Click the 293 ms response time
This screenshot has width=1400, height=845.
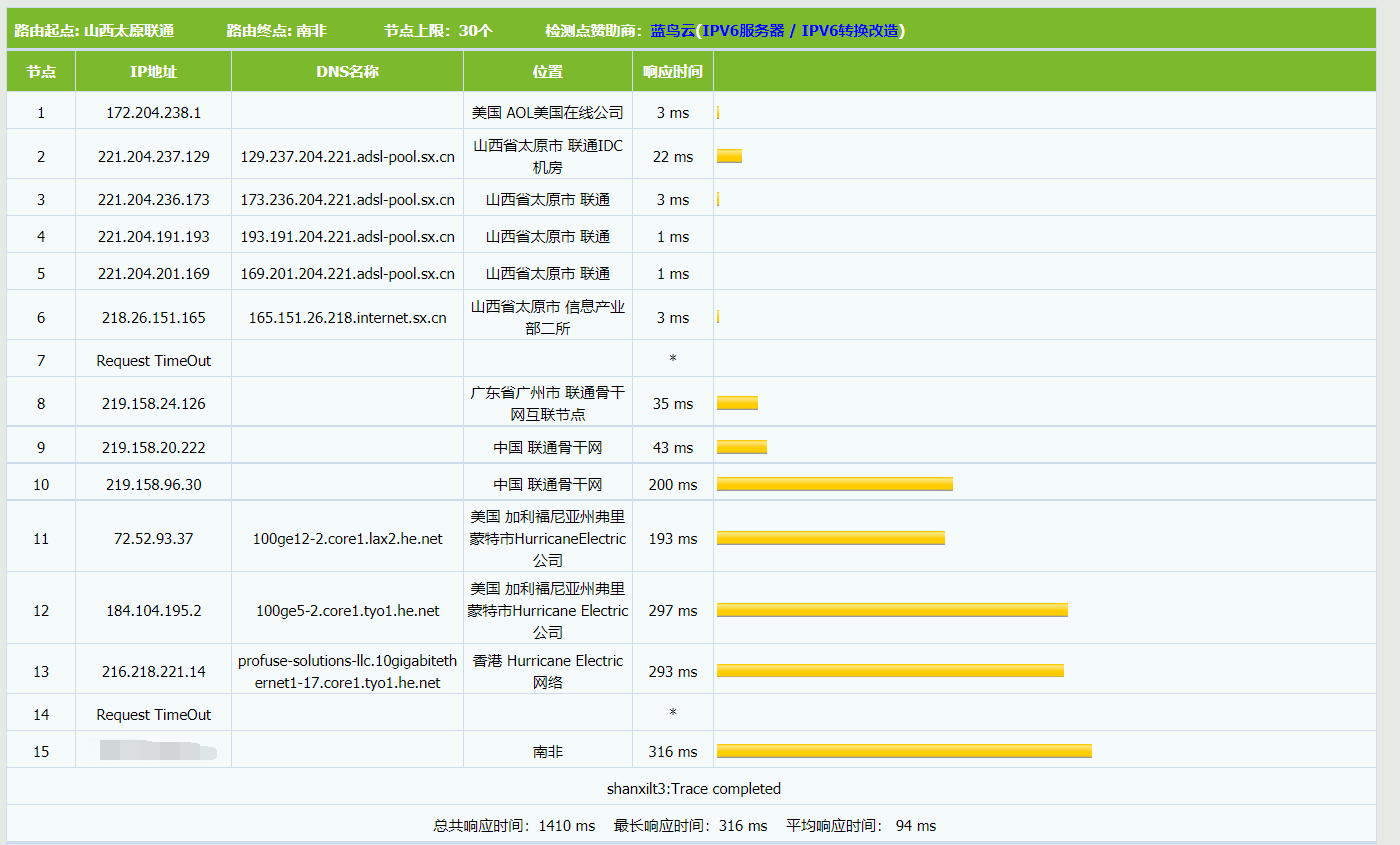[x=673, y=672]
